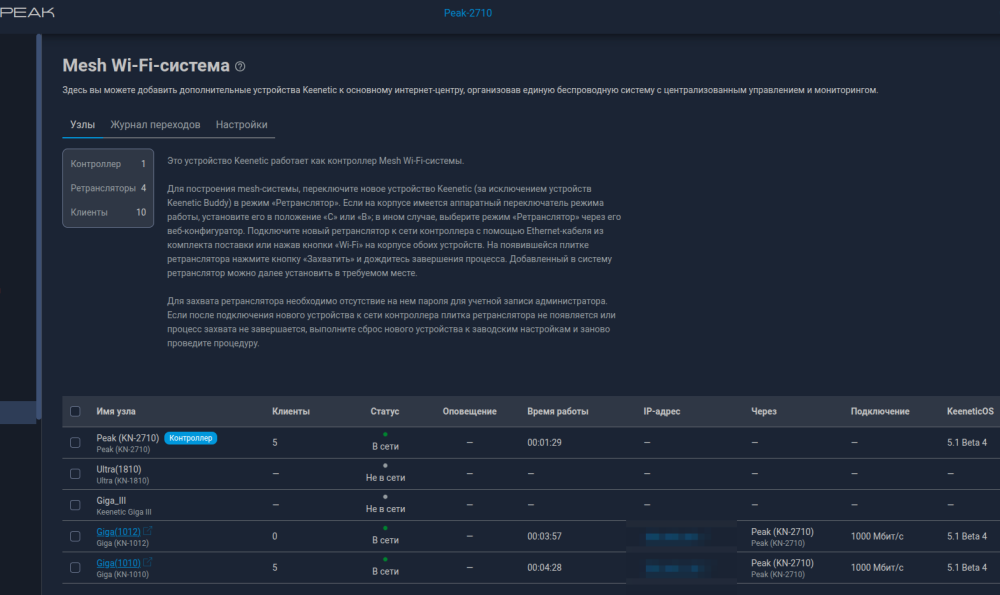This screenshot has height=595, width=1000.
Task: Select the highlighted item in the left sidebar
Action: (18, 413)
